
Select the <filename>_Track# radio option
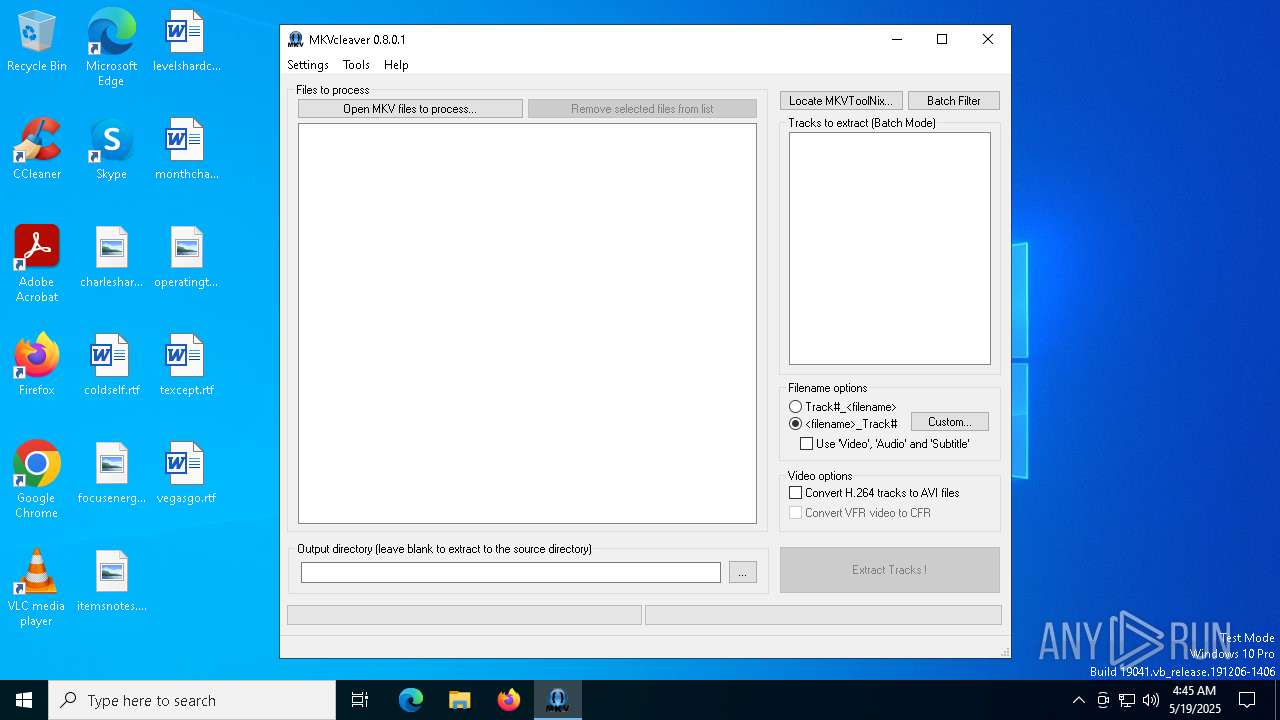pyautogui.click(x=796, y=424)
